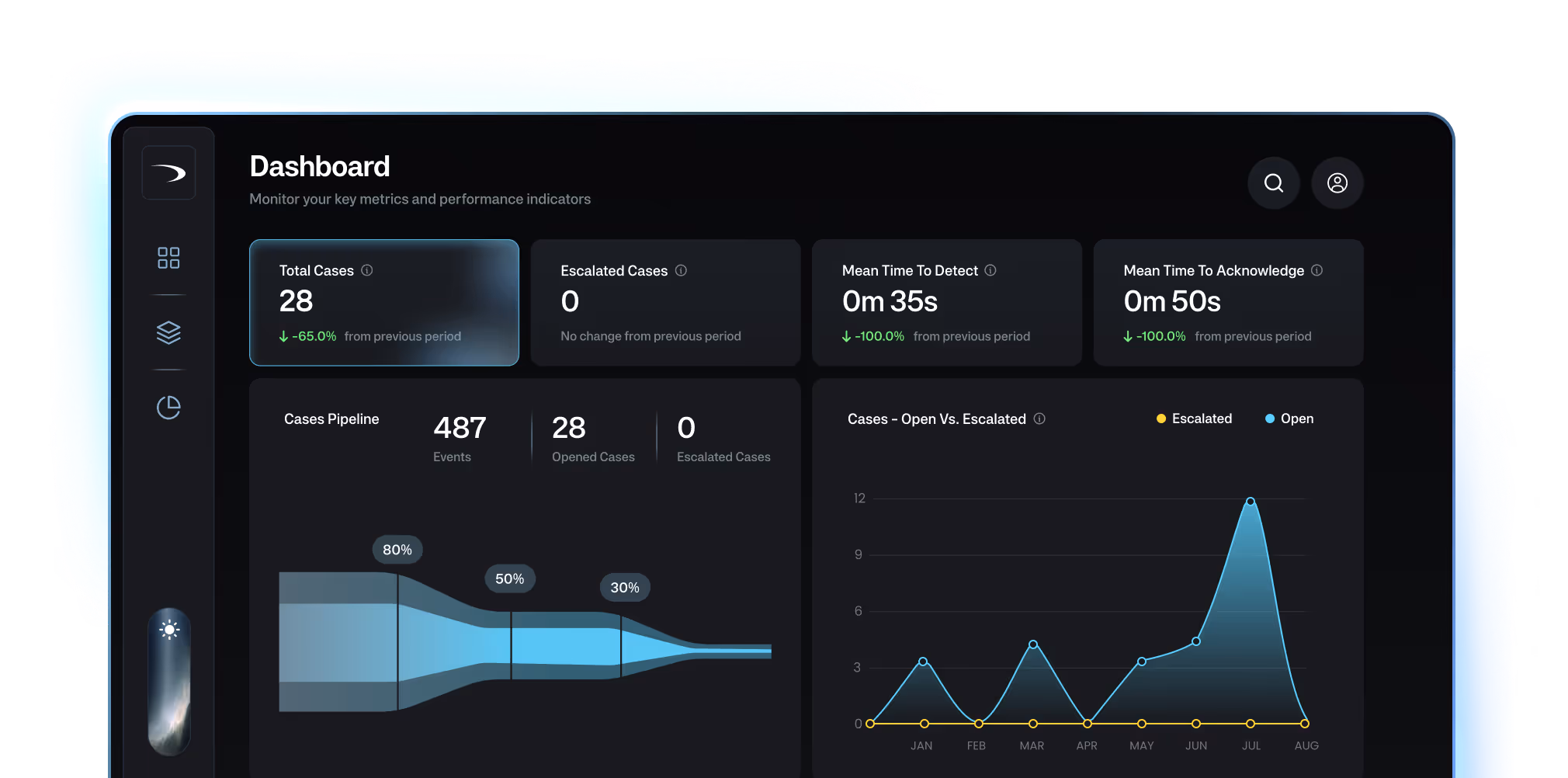1568x778 pixels.
Task: Select the Total Cases metric card
Action: [x=384, y=303]
